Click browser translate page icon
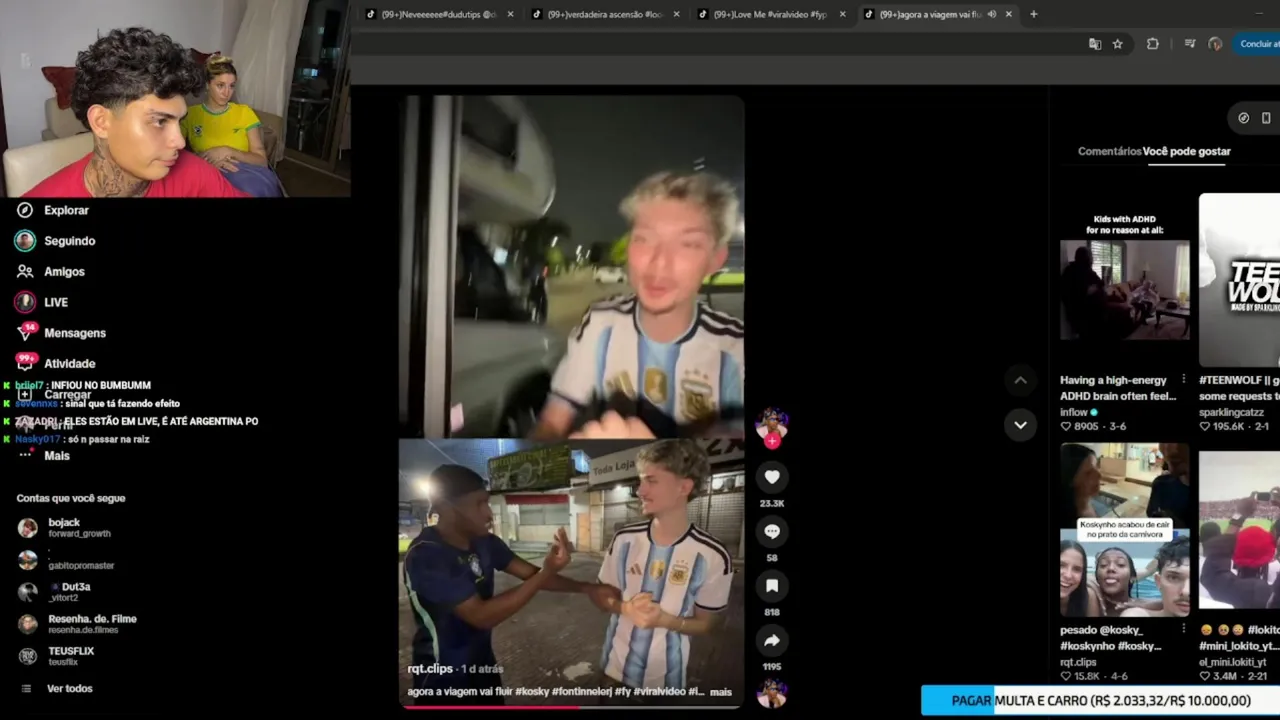 (x=1095, y=44)
